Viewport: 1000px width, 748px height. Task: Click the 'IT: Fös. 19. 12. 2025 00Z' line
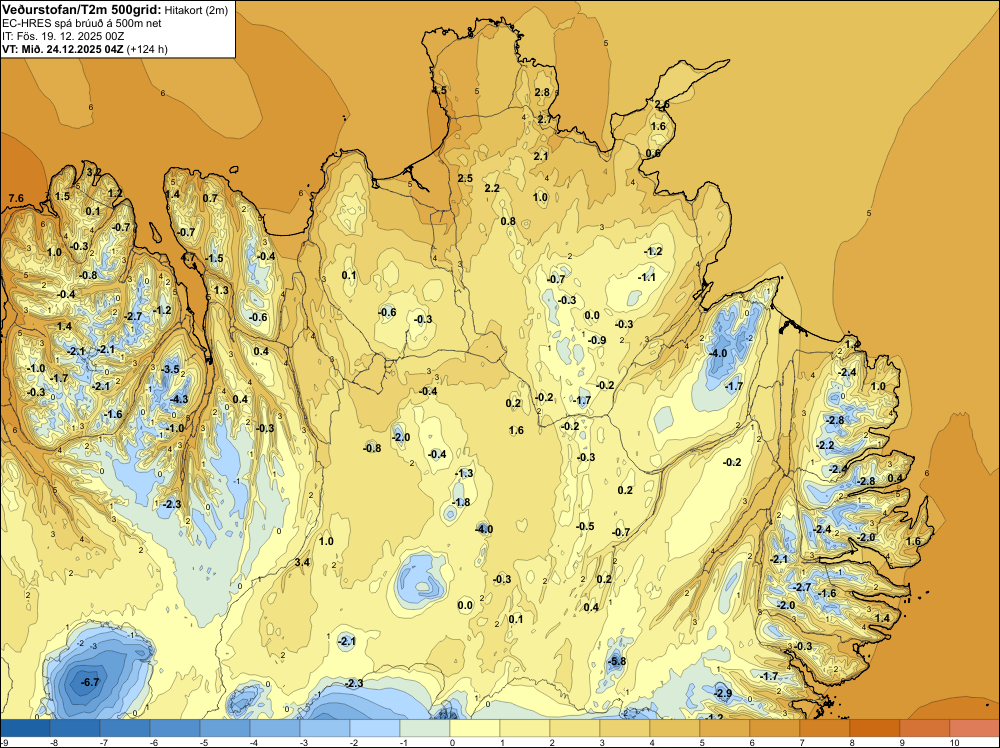coord(63,36)
